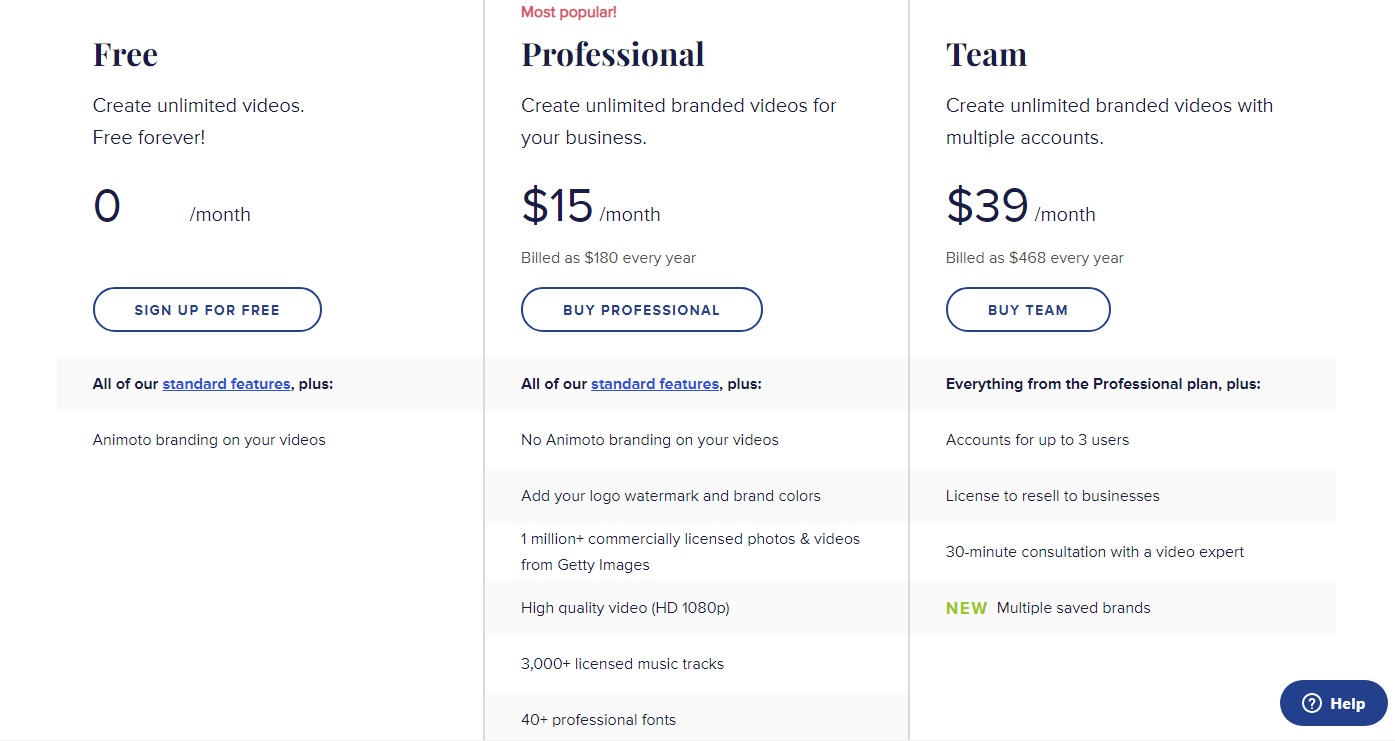Open standard features link under Professional plan
The width and height of the screenshot is (1395, 741).
coord(655,383)
